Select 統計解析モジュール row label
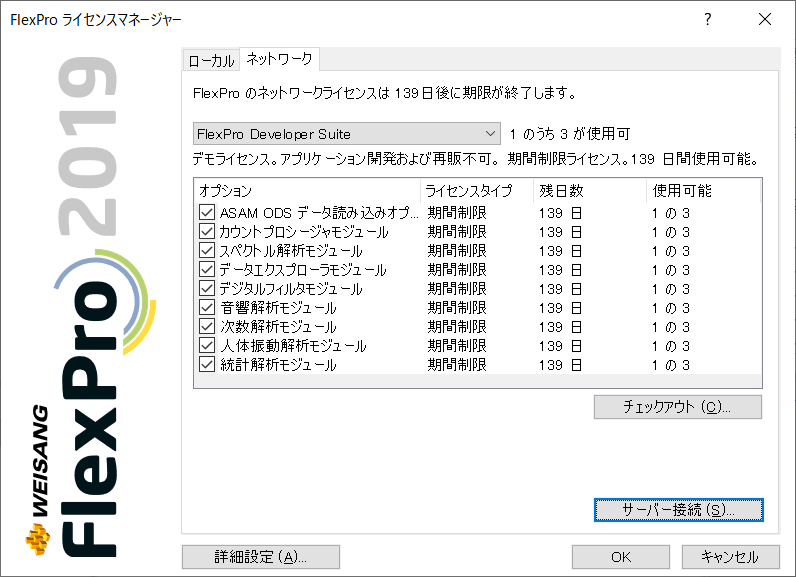This screenshot has width=796, height=577. click(278, 365)
